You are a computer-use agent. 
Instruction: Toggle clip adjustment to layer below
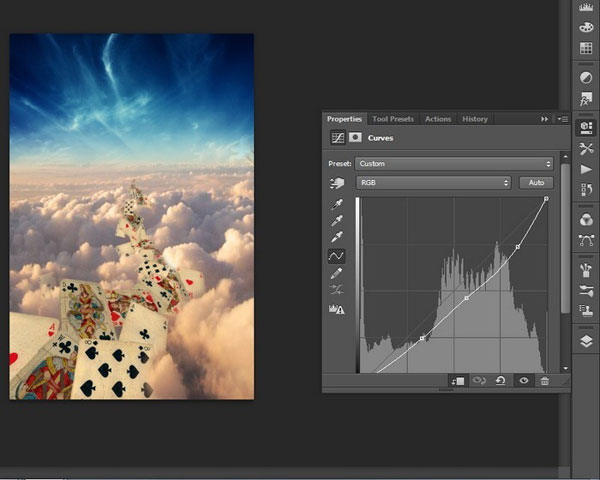[x=458, y=381]
